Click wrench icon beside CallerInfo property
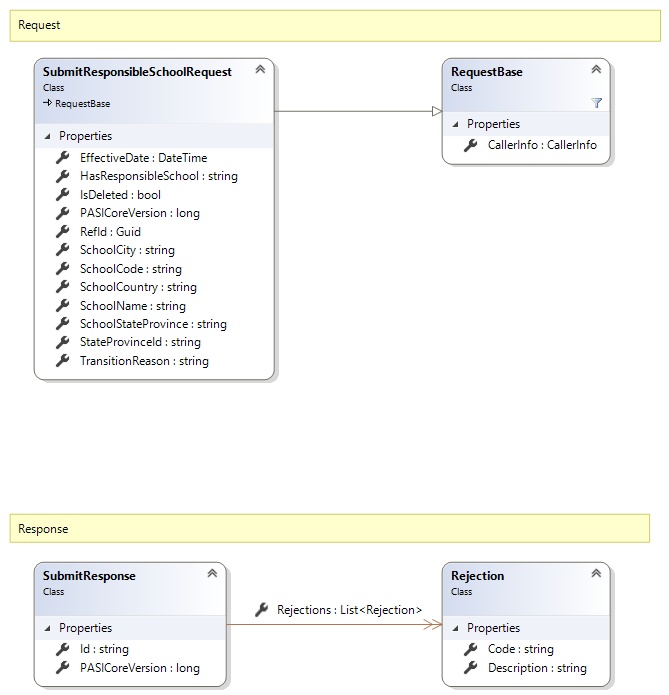 (x=471, y=146)
